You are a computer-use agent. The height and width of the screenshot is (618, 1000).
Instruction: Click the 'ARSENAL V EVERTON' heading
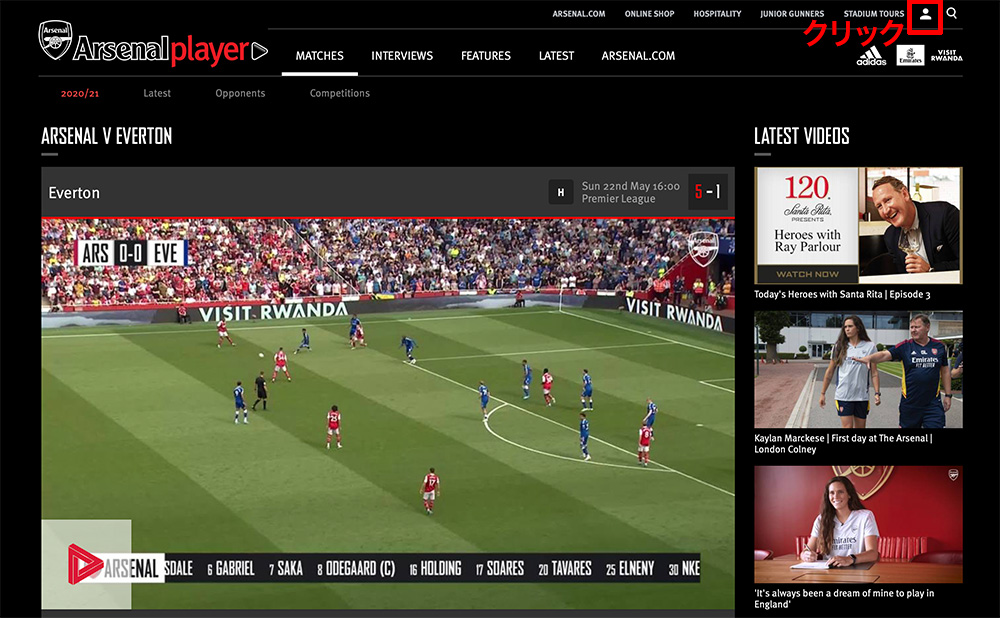(x=107, y=136)
